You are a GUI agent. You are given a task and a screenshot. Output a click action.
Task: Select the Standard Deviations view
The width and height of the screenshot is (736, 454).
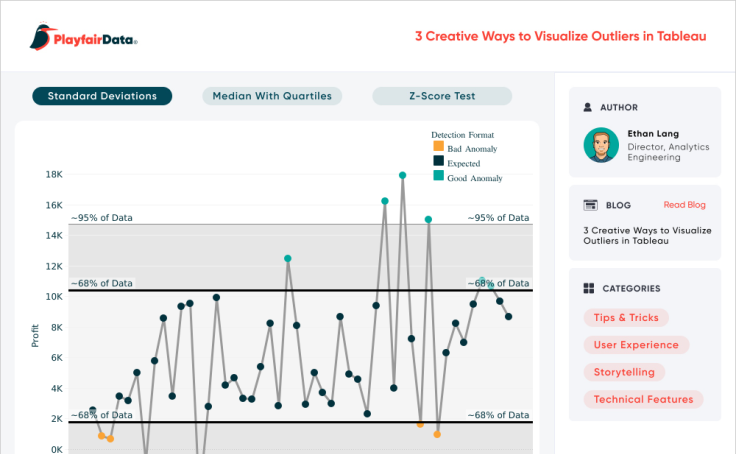pyautogui.click(x=102, y=96)
